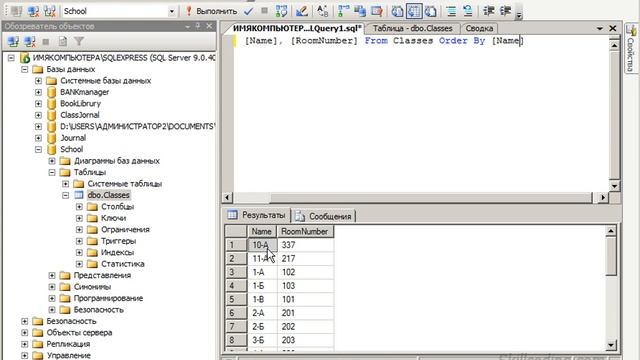Collapse the SQLEXPRESS server node
The width and height of the screenshot is (640, 360).
[11, 58]
